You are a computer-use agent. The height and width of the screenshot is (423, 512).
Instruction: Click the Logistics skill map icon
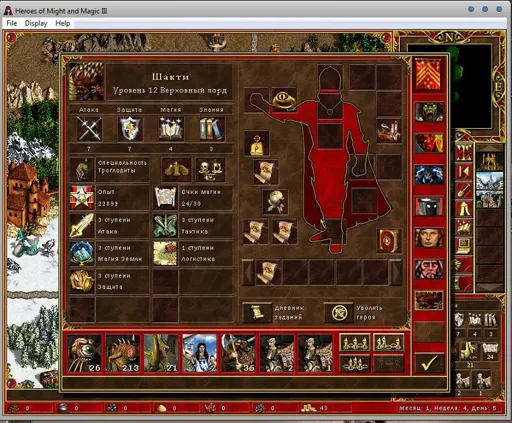click(x=165, y=253)
